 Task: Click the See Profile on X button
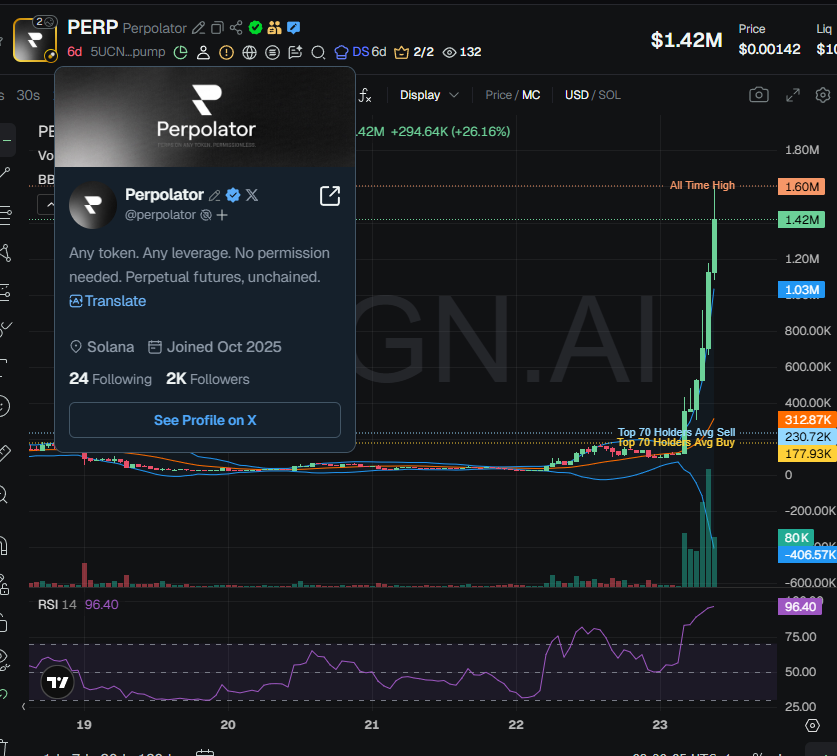pos(205,420)
